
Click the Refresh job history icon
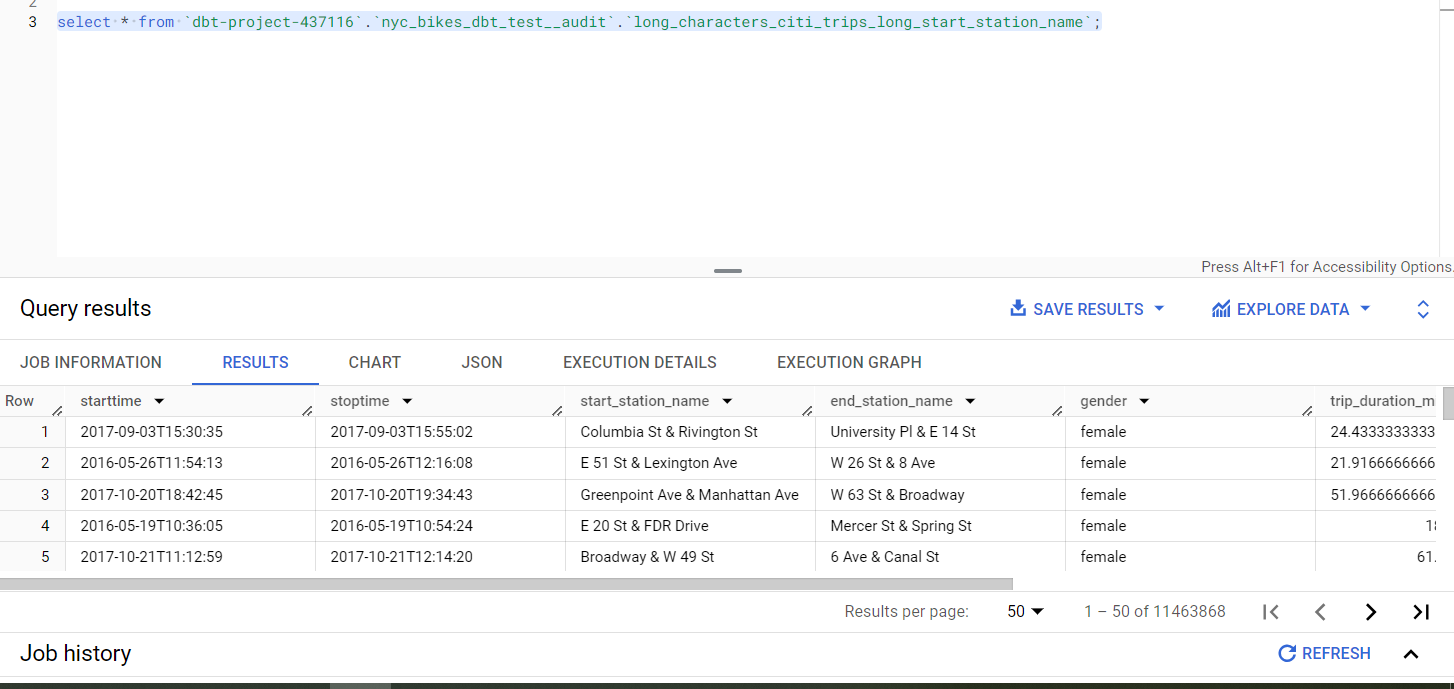coord(1287,654)
